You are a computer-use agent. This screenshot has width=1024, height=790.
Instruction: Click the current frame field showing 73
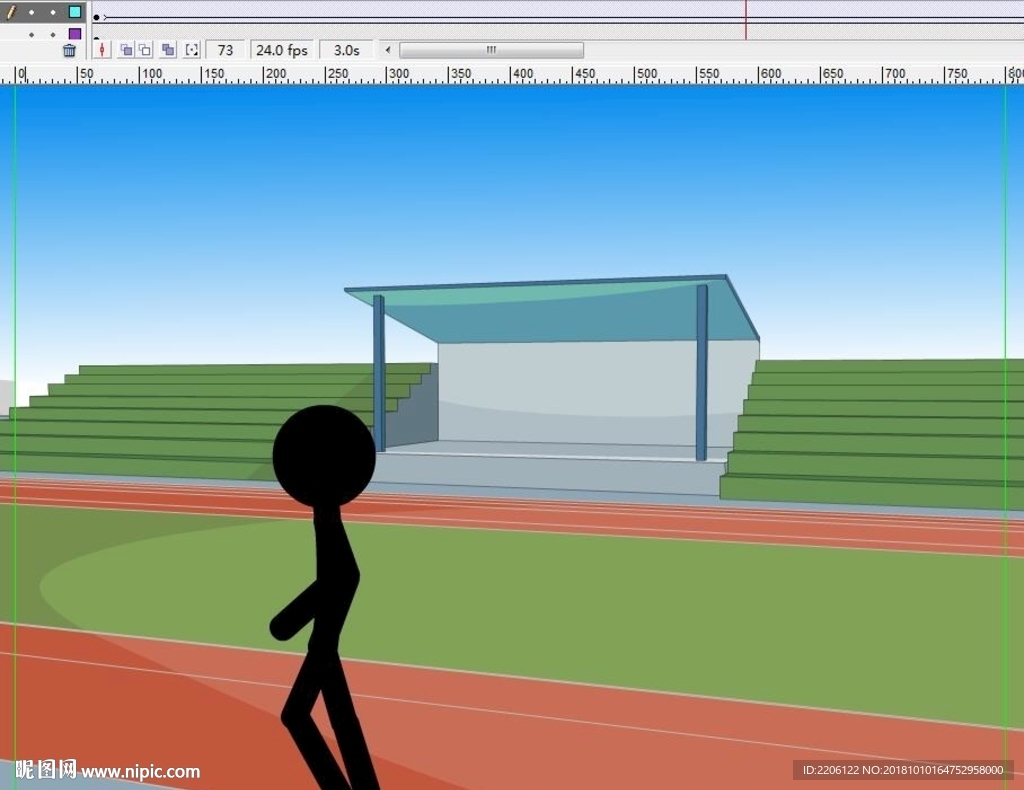click(x=225, y=50)
